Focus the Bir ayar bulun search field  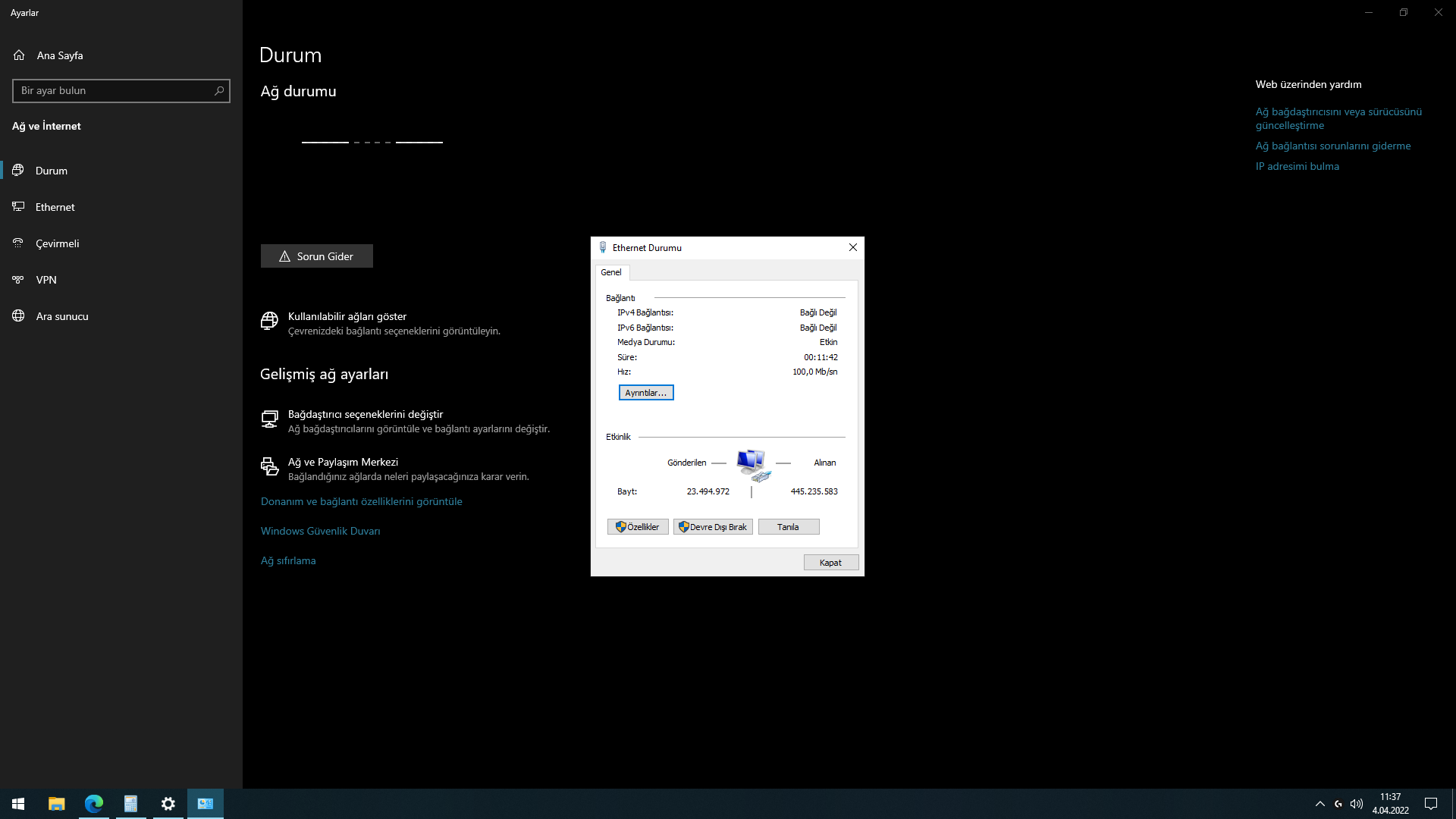pyautogui.click(x=114, y=91)
